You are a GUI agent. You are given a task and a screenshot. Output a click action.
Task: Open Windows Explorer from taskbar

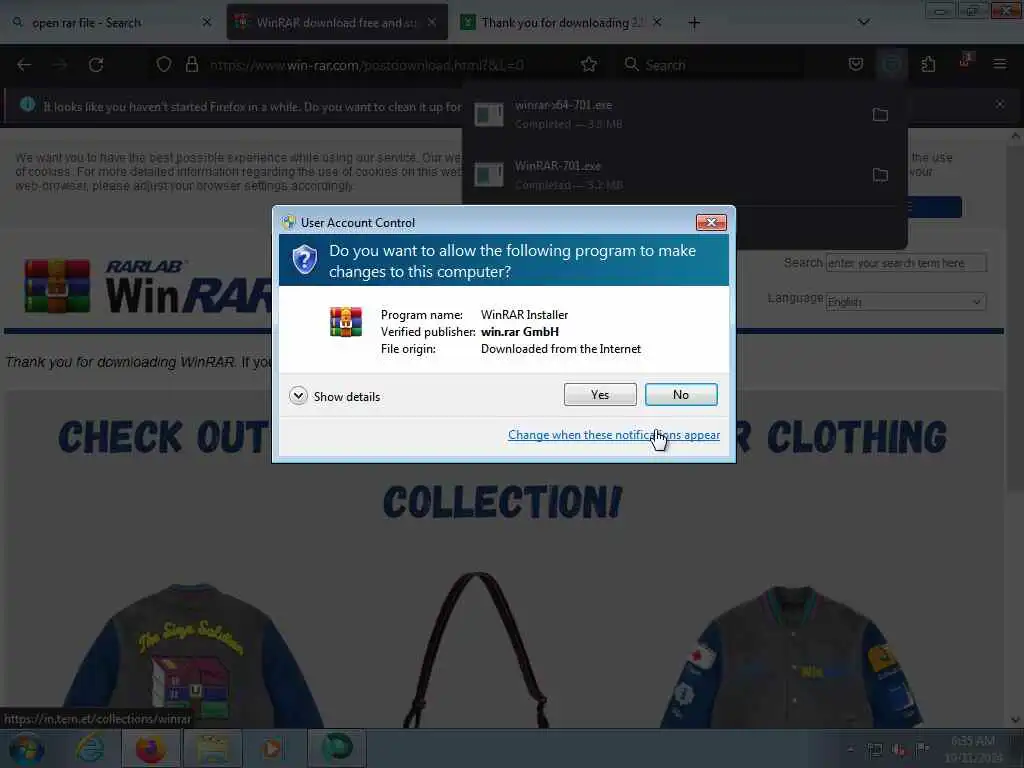[x=212, y=749]
